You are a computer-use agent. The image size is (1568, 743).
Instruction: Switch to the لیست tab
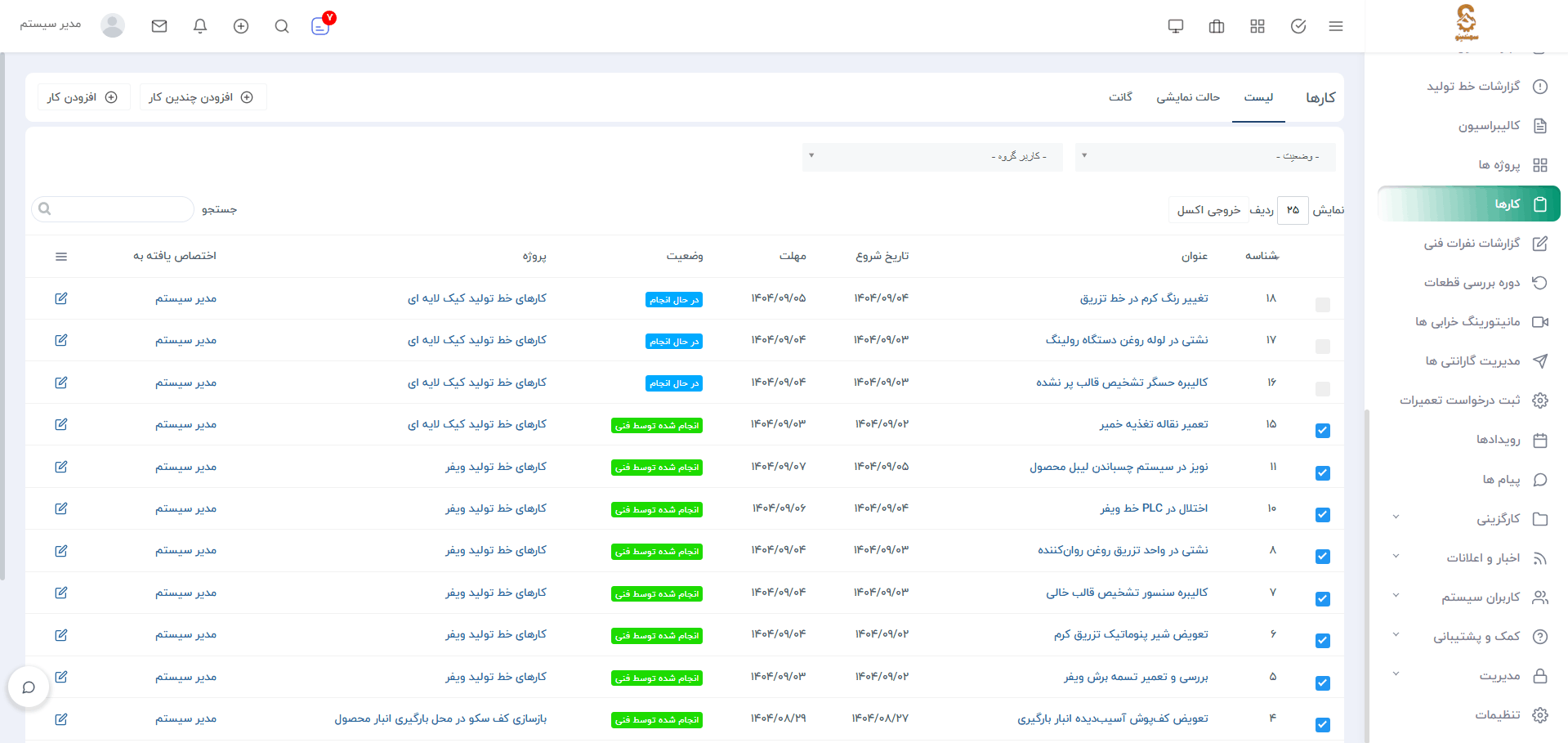click(1258, 97)
